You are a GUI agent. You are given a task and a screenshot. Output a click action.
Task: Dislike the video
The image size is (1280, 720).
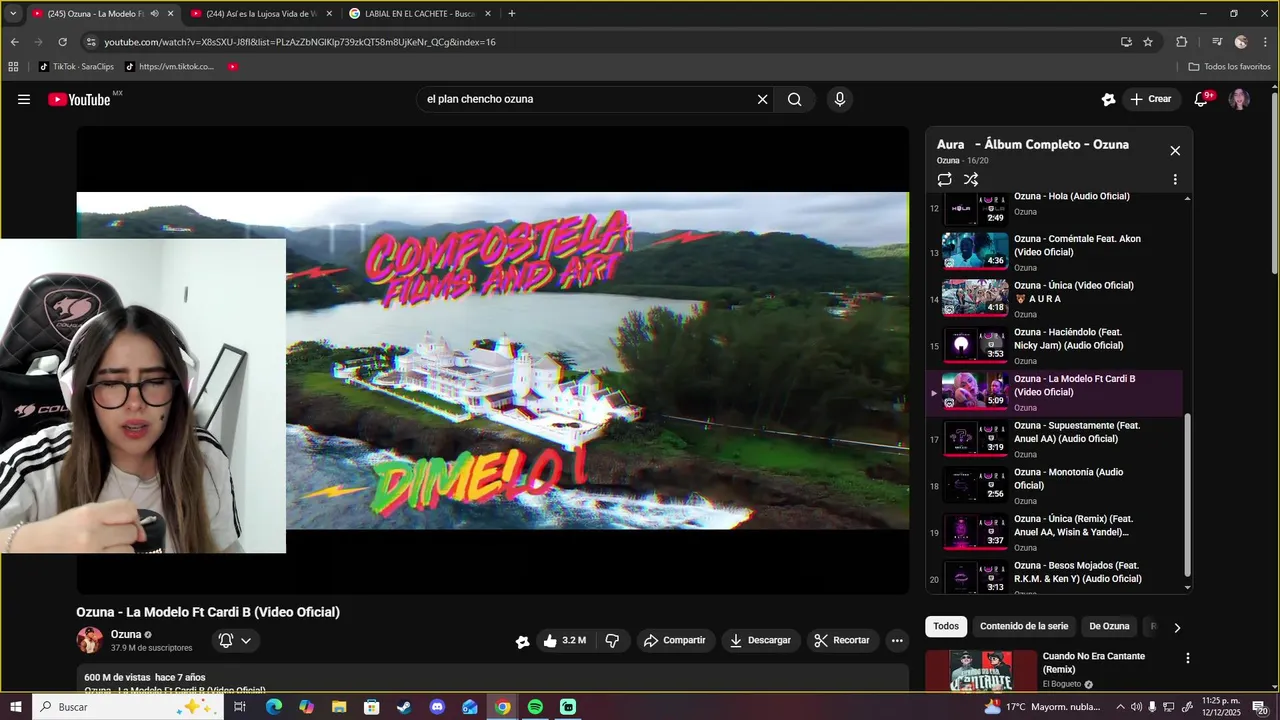pos(613,641)
